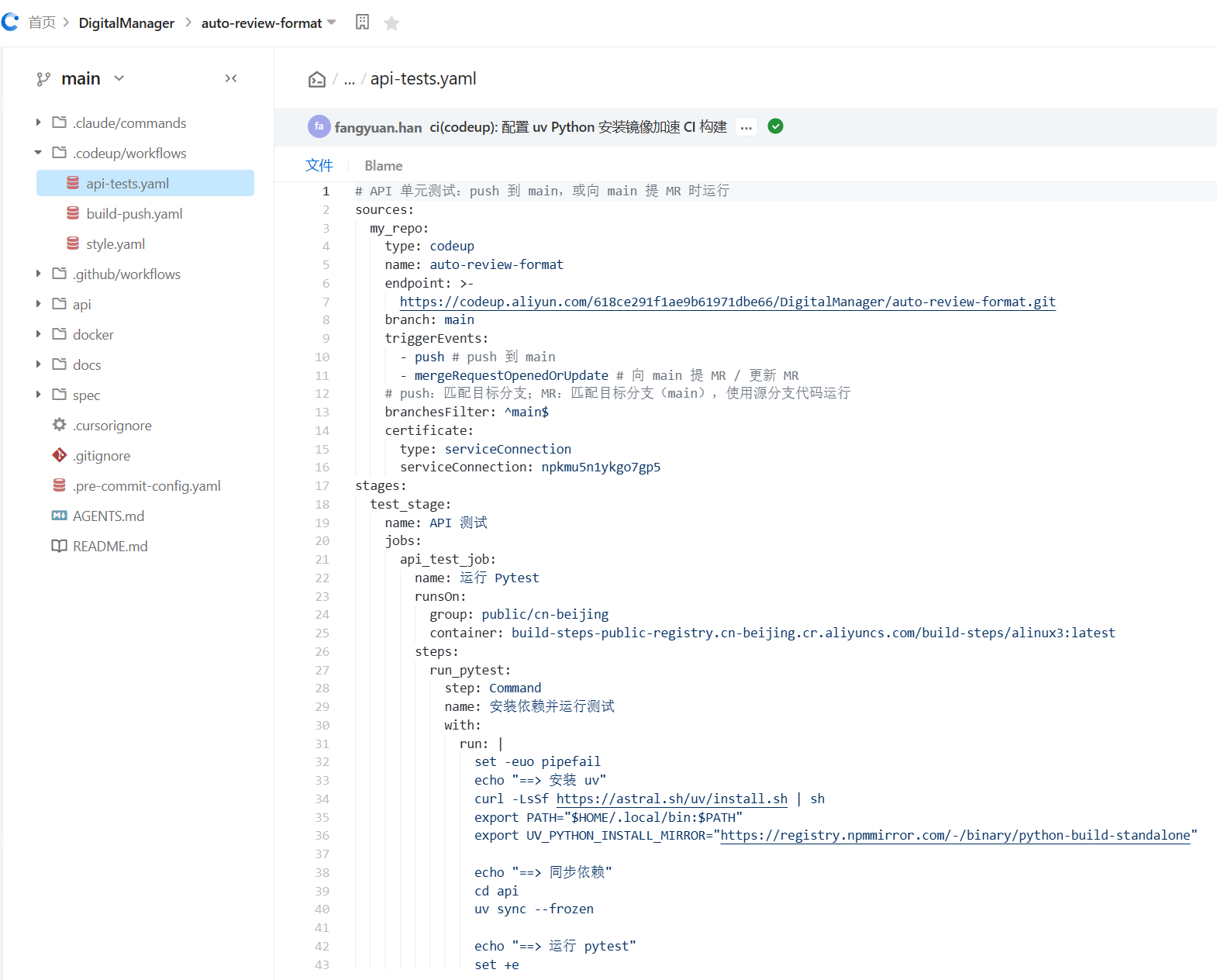Click the author name fangyuan.han
This screenshot has width=1217, height=980.
pyautogui.click(x=378, y=127)
